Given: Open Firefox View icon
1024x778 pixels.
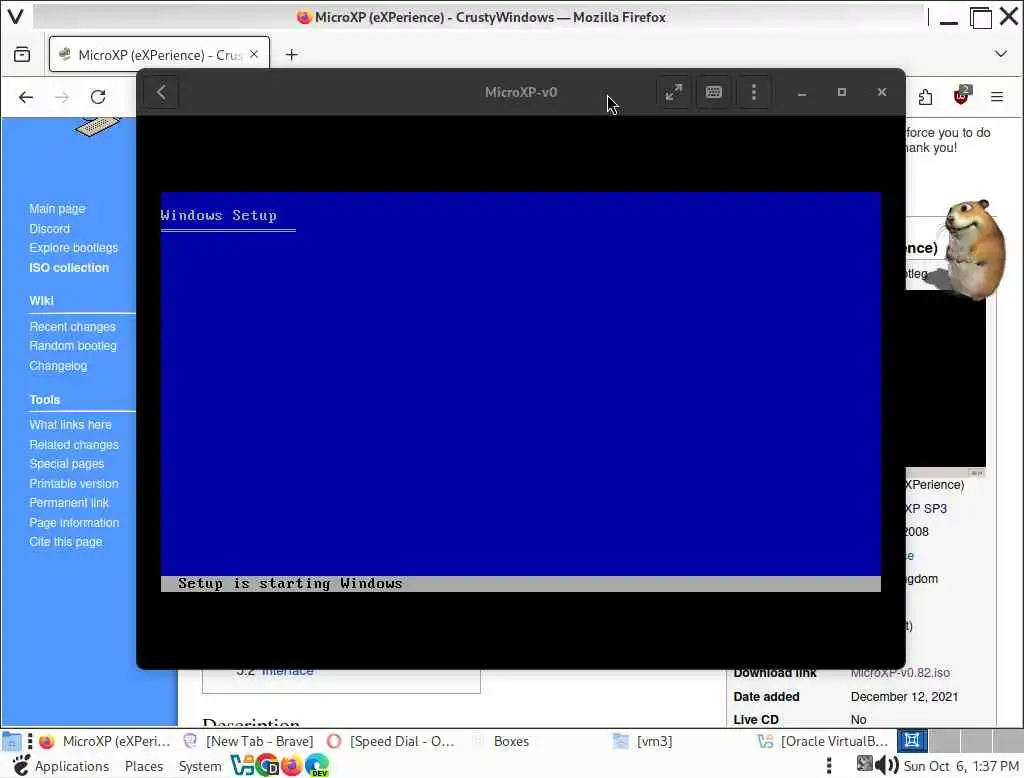Looking at the screenshot, I should coord(22,54).
